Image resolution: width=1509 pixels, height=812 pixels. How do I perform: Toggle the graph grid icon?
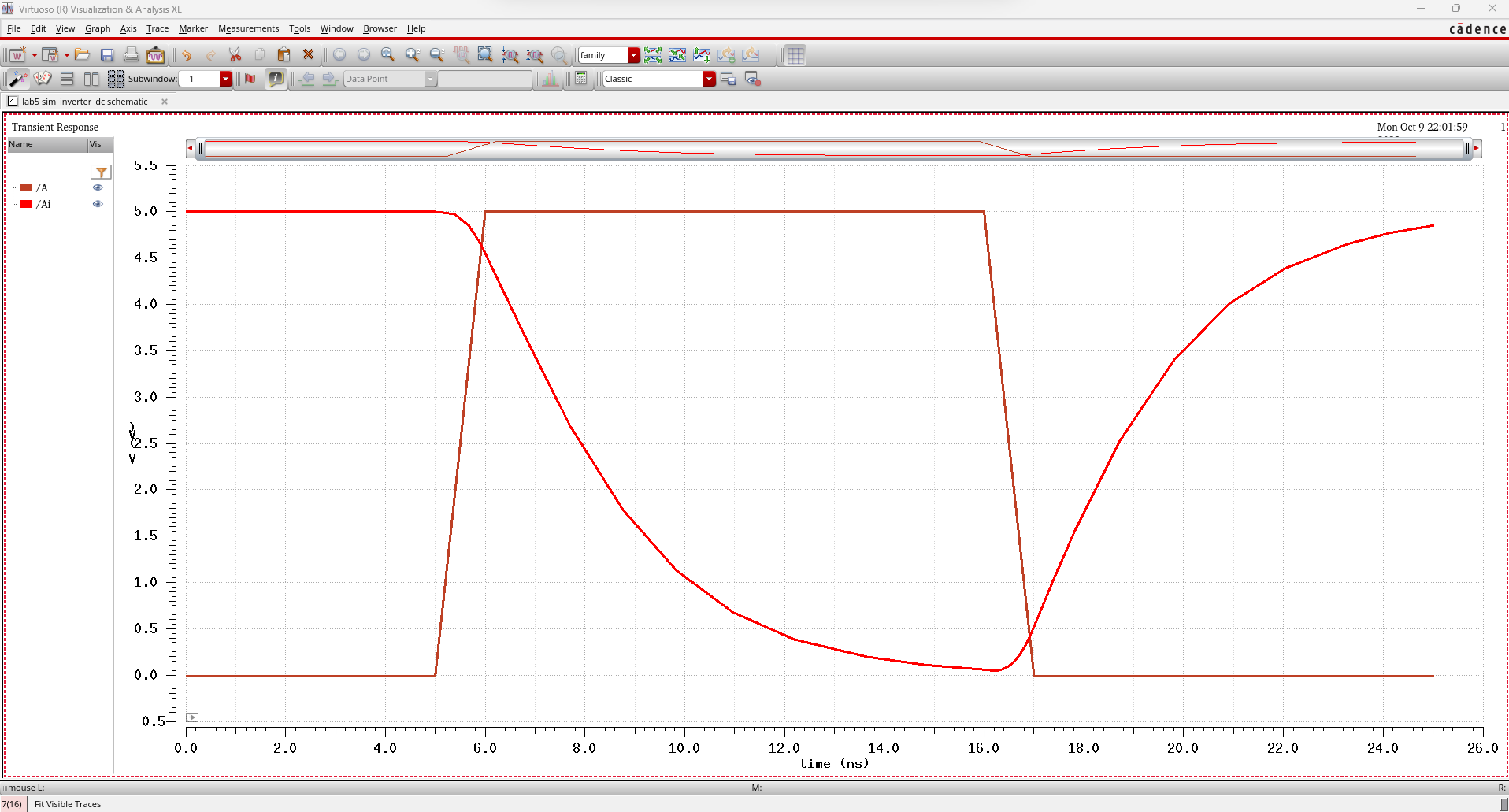tap(795, 55)
